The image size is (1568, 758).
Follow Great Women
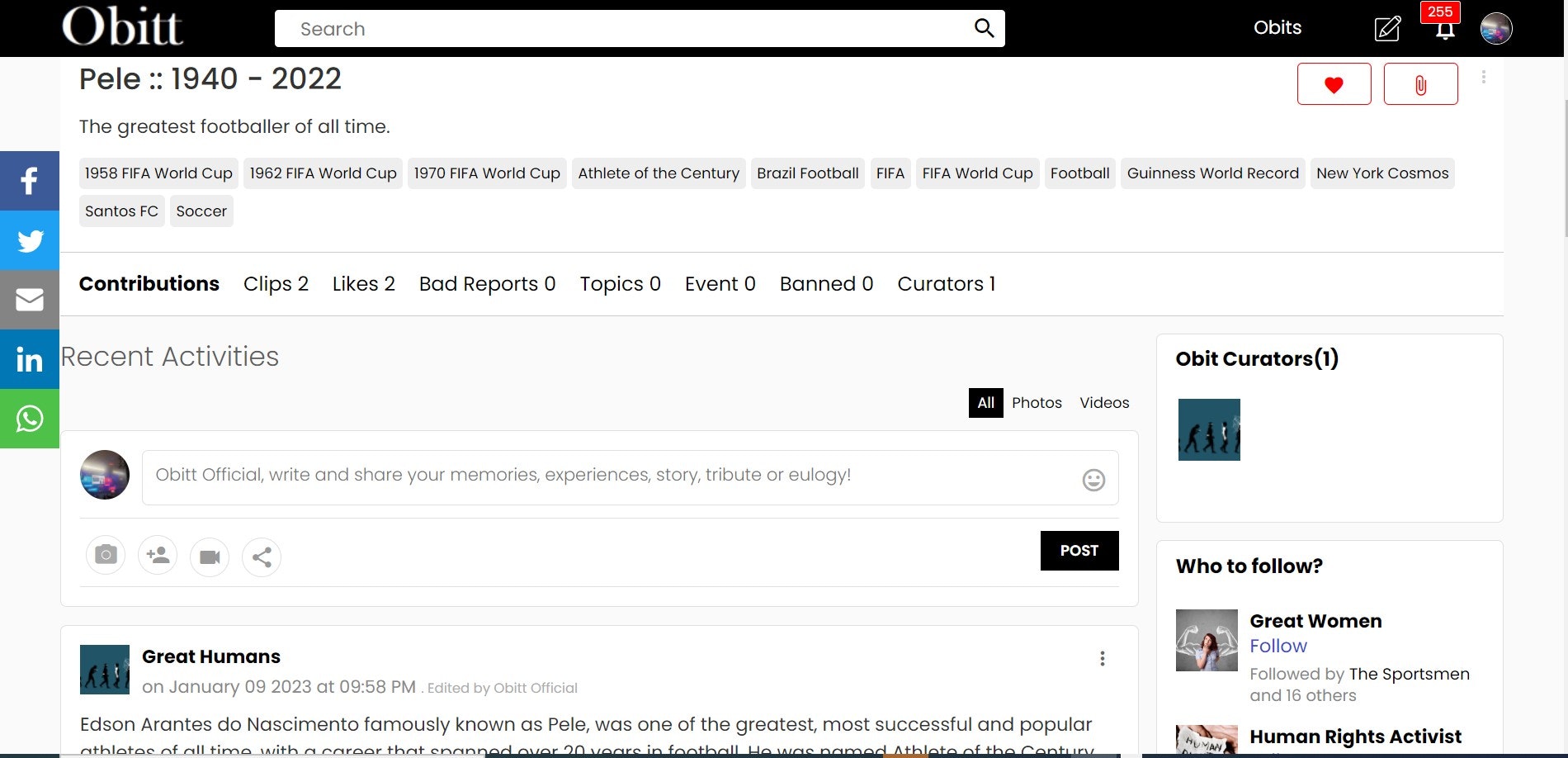[1278, 646]
